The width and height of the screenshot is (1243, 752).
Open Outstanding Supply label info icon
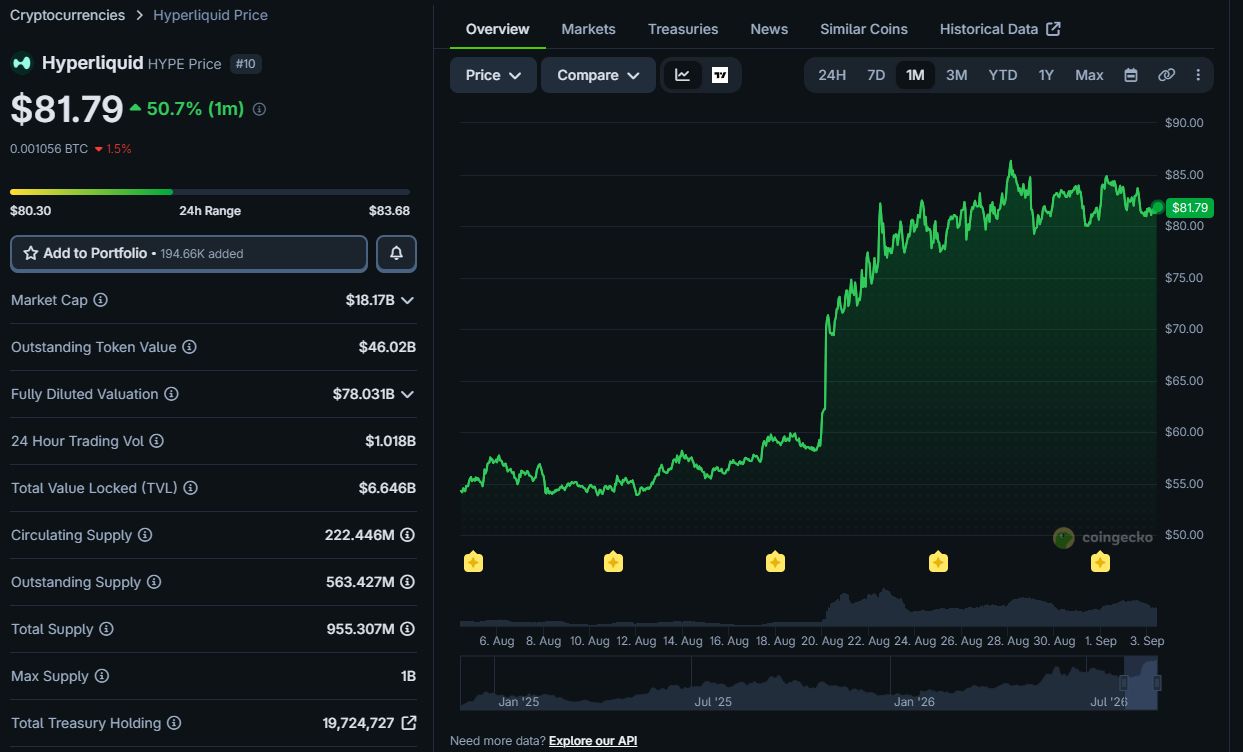click(153, 582)
